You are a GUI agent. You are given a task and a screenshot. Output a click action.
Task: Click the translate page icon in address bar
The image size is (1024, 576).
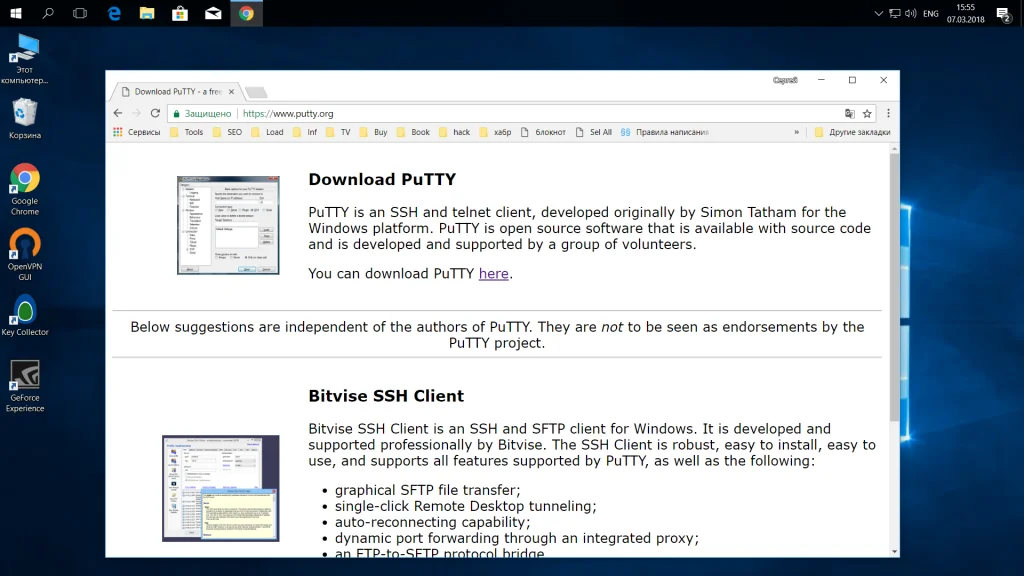850,114
